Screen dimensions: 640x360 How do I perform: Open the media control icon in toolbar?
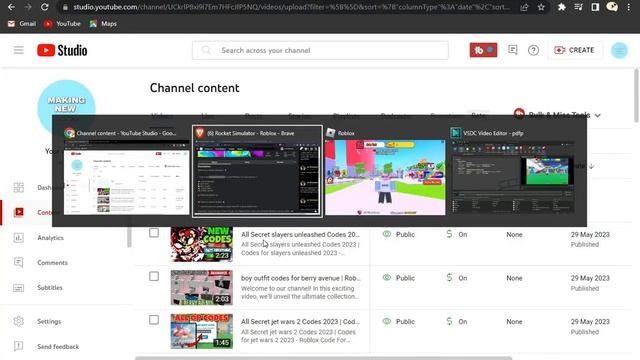pyautogui.click(x=578, y=7)
